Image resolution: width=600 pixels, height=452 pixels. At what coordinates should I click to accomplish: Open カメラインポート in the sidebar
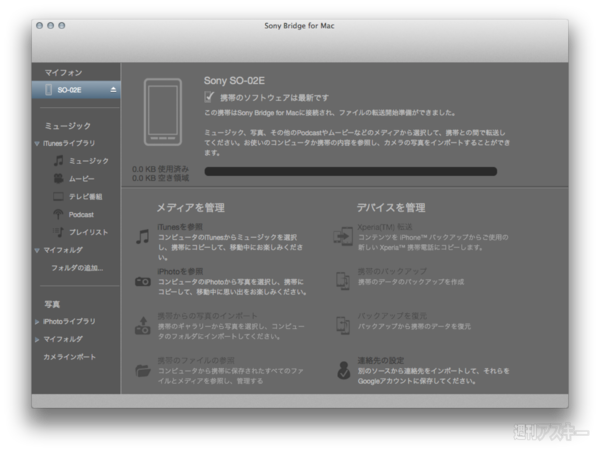pos(69,357)
